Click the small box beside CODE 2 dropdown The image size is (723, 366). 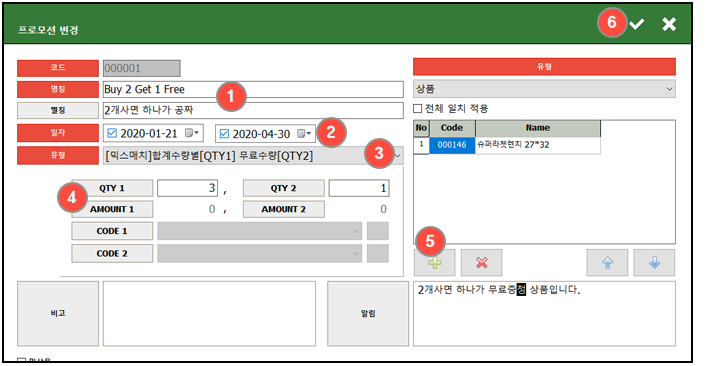[x=378, y=254]
